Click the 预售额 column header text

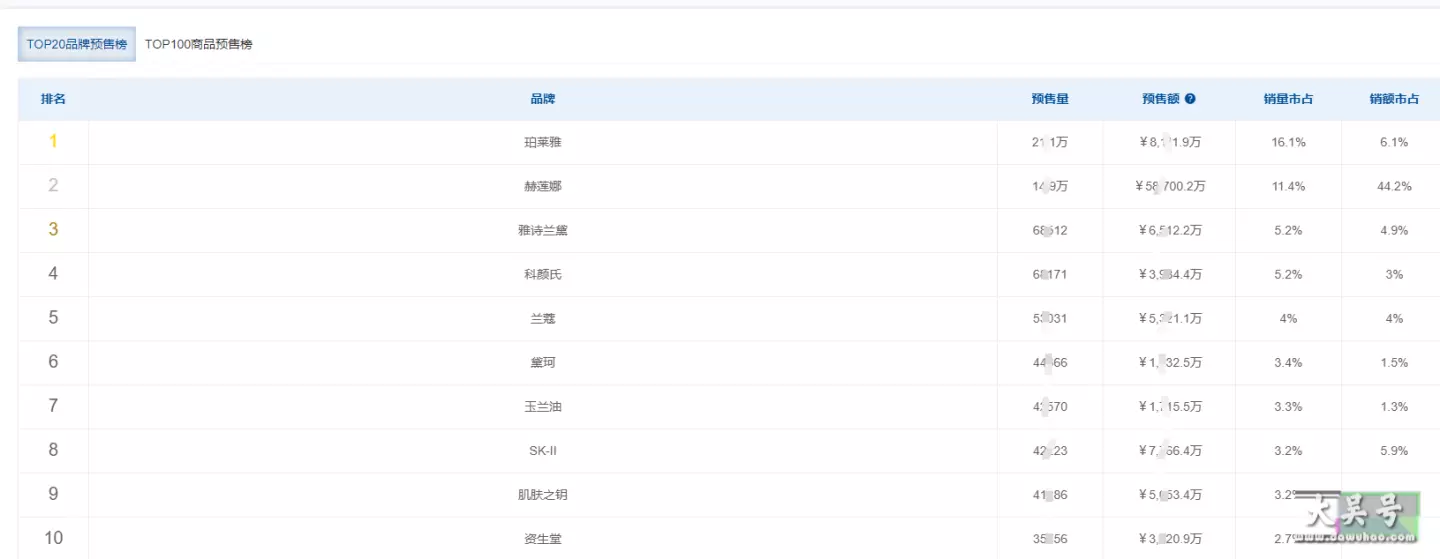1161,99
